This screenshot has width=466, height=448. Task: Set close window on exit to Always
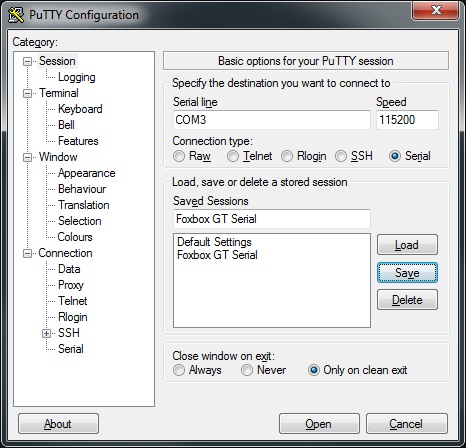click(179, 370)
